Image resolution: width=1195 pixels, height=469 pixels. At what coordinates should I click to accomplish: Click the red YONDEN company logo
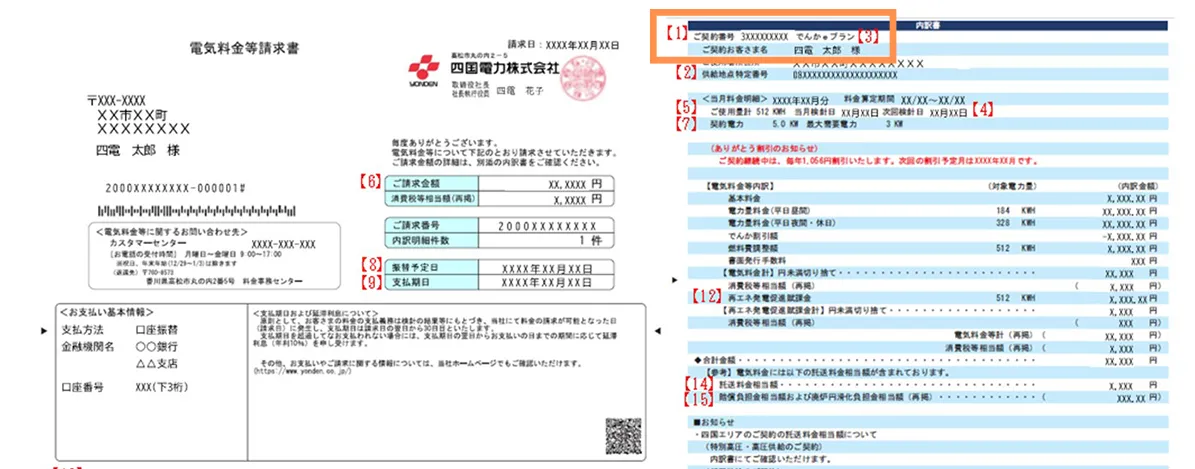pyautogui.click(x=423, y=70)
